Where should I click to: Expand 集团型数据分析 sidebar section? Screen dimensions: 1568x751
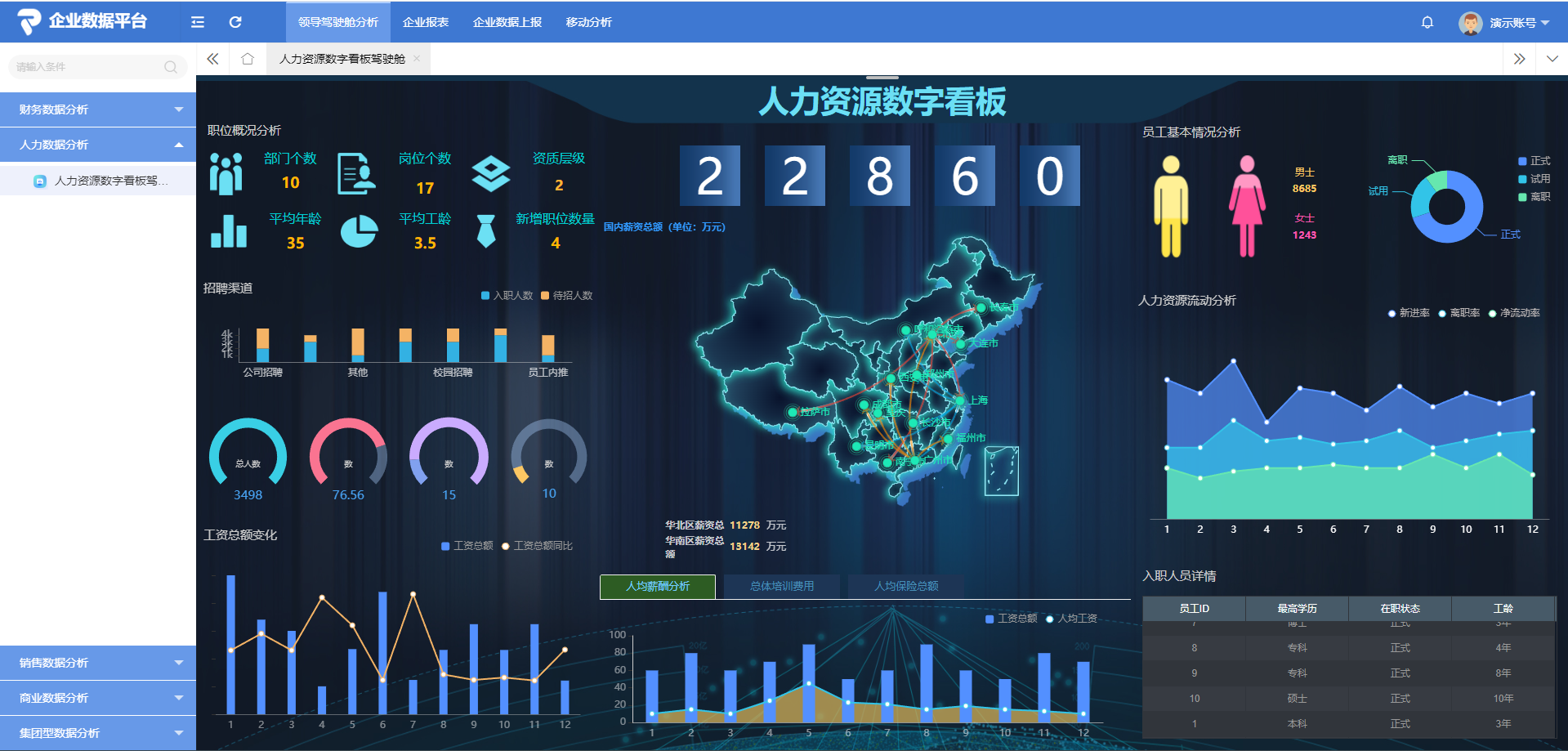98,733
